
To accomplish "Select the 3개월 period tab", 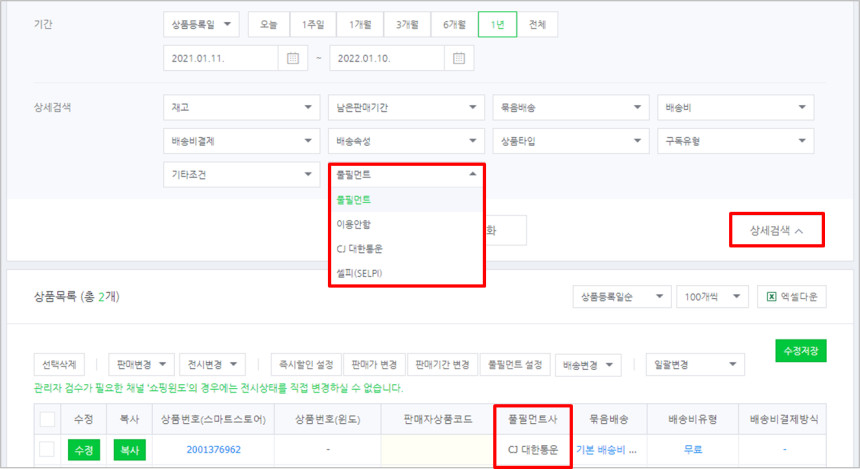I will click(x=407, y=25).
